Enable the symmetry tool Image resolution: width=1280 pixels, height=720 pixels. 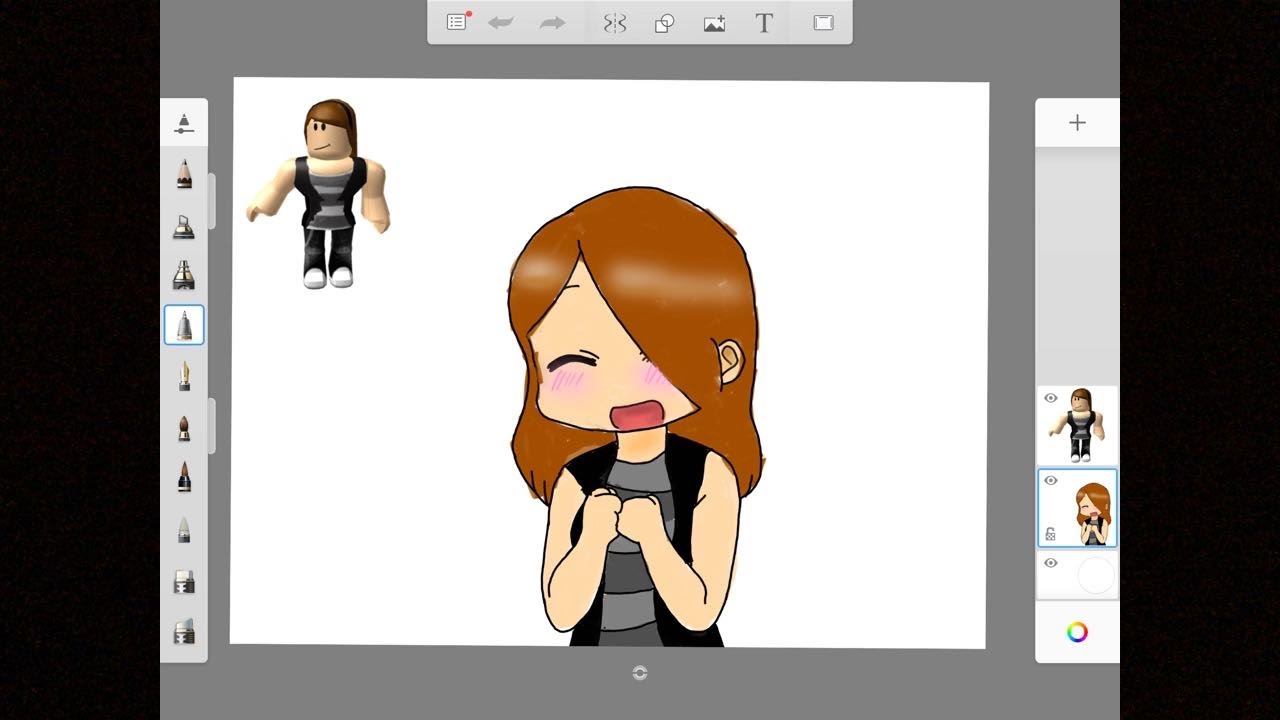click(615, 23)
